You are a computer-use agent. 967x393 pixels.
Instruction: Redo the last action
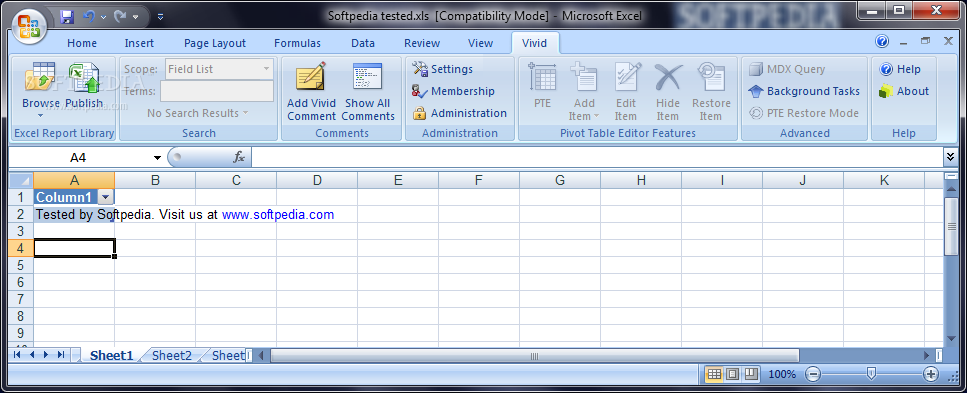tap(120, 17)
